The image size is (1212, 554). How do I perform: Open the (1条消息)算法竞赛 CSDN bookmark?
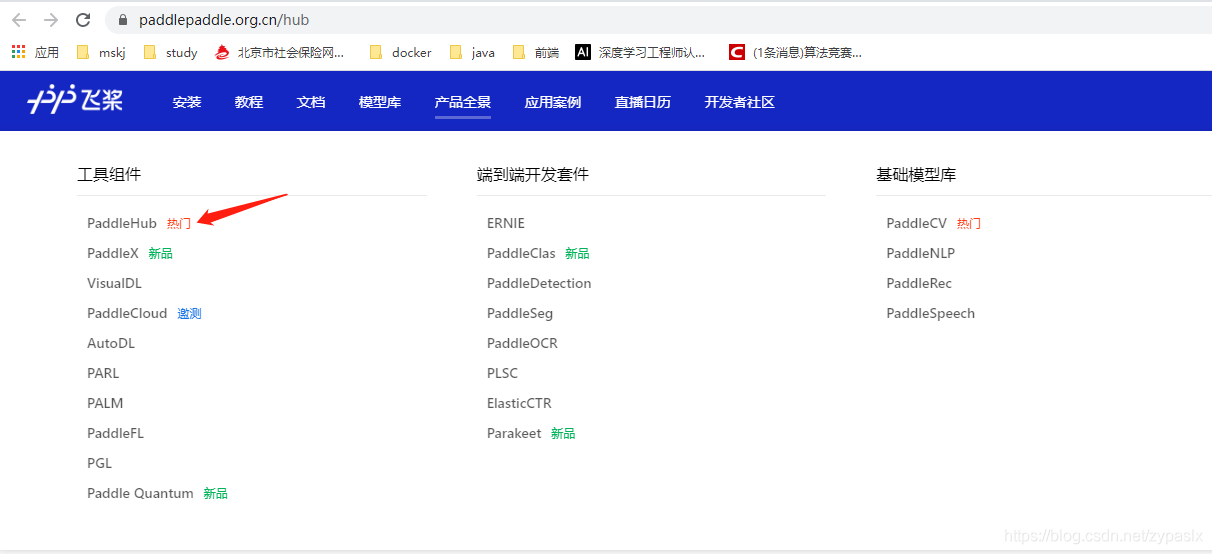coord(796,52)
